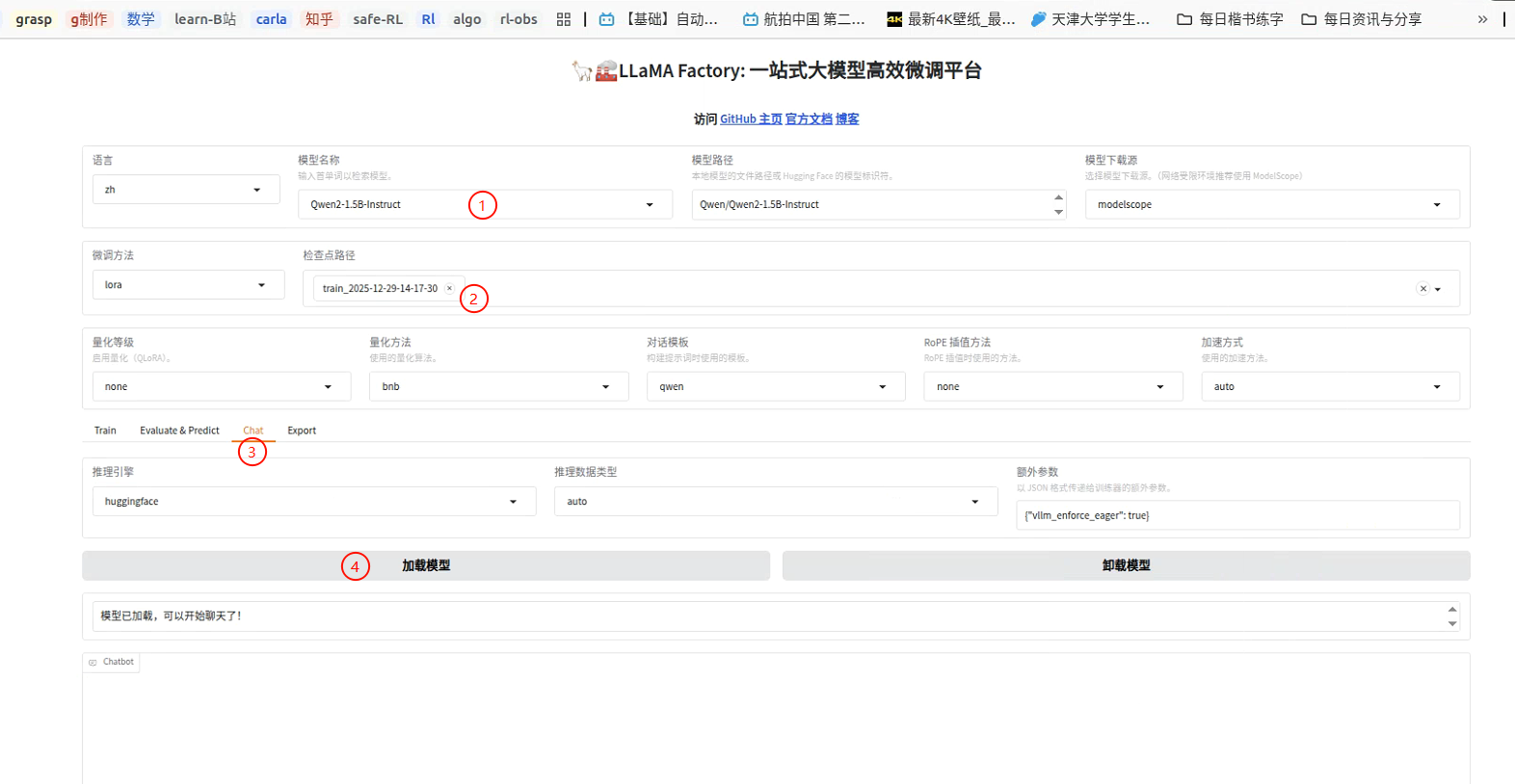Click the status box scroll arrows
Image resolution: width=1515 pixels, height=784 pixels.
(1452, 616)
